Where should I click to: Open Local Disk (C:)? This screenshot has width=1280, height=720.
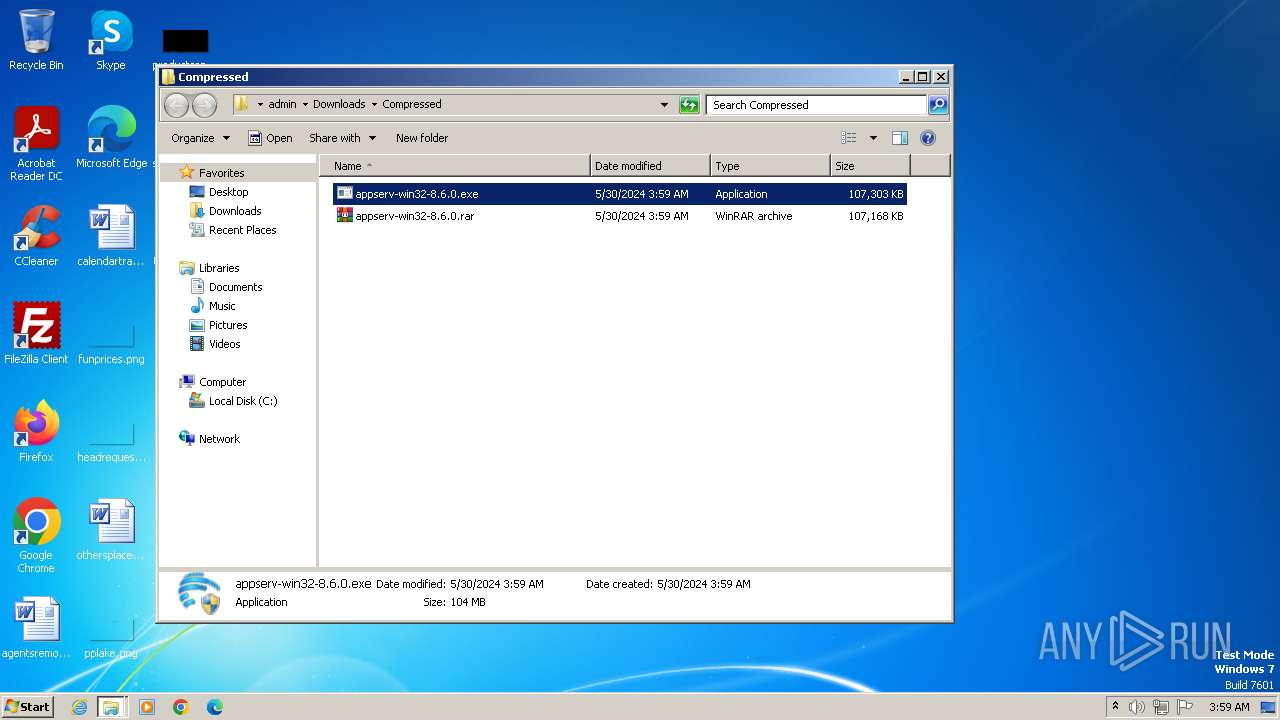coord(243,401)
